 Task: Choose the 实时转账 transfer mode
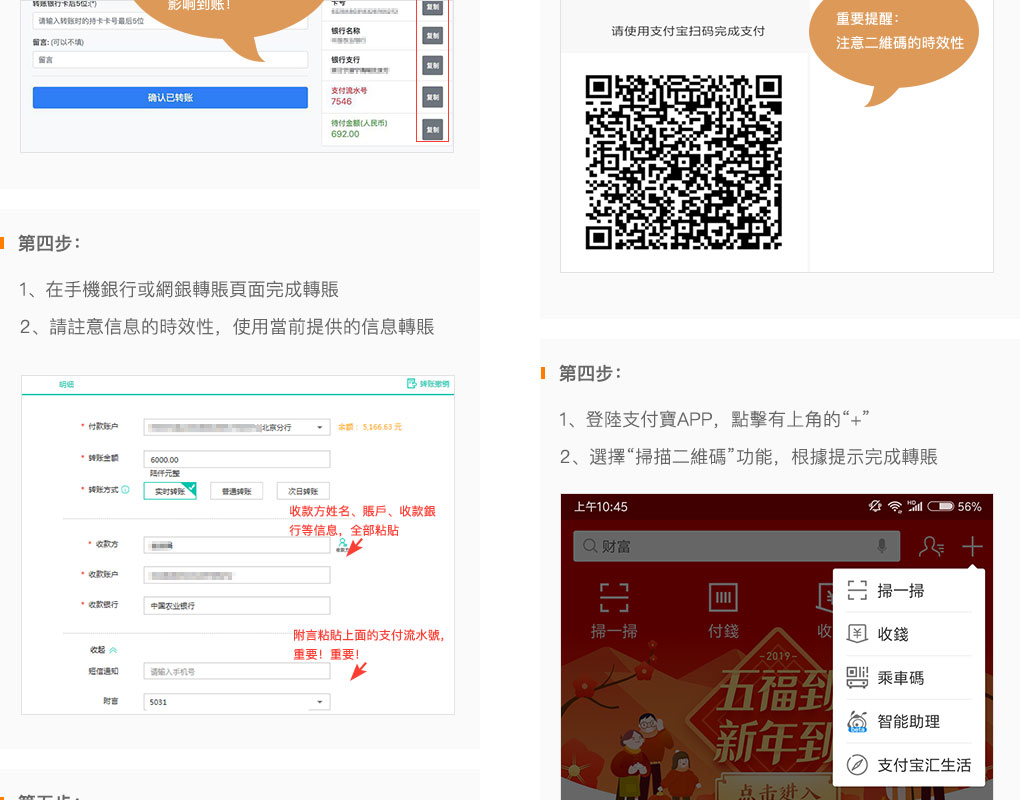point(170,490)
